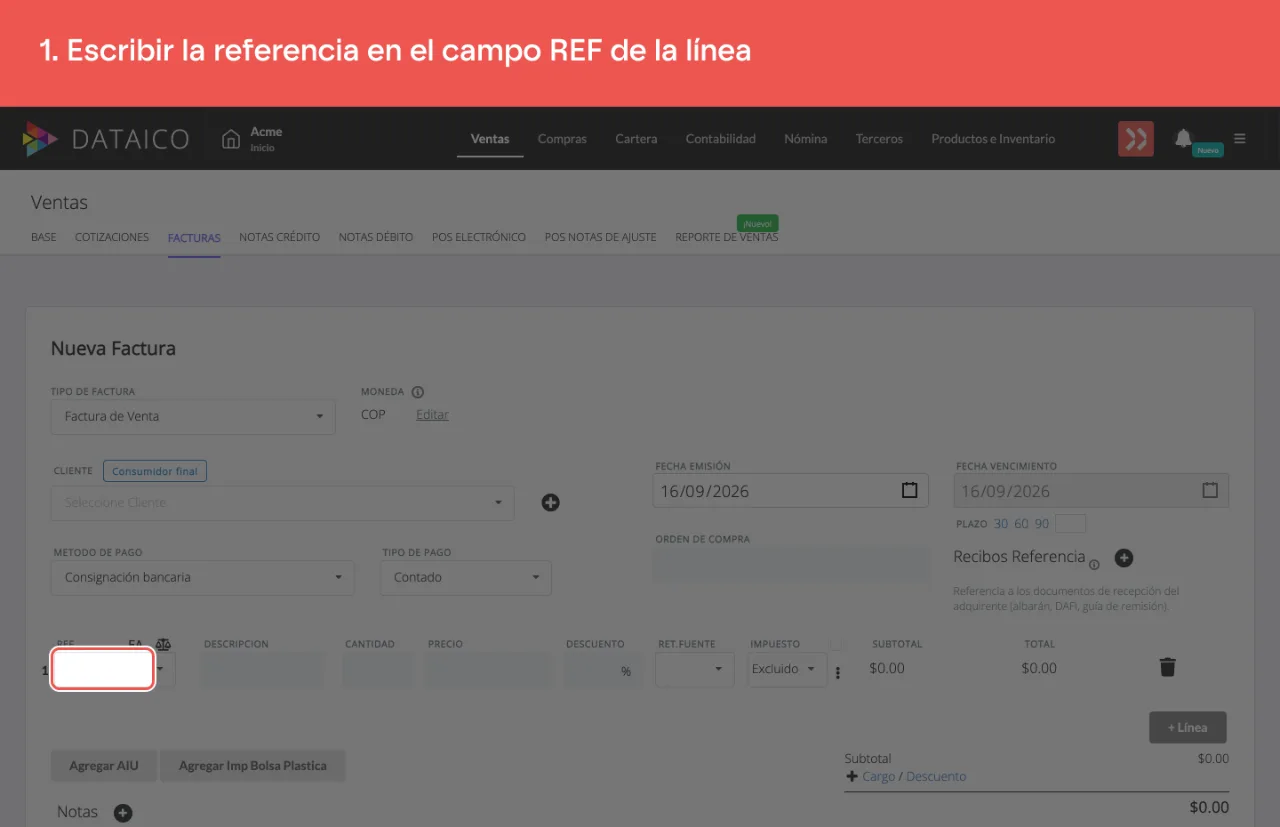Screen dimensions: 1280x827
Task: Click the + Línea button
Action: [1188, 728]
